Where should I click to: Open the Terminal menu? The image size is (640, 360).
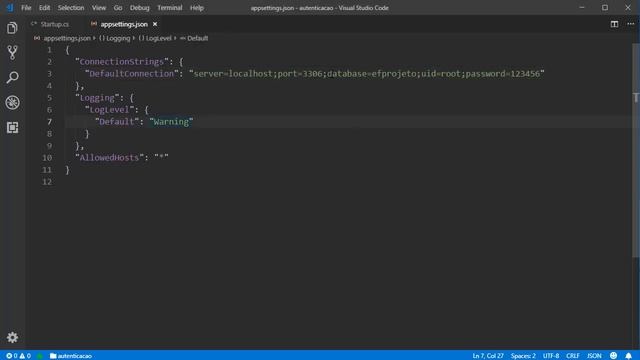[170, 8]
